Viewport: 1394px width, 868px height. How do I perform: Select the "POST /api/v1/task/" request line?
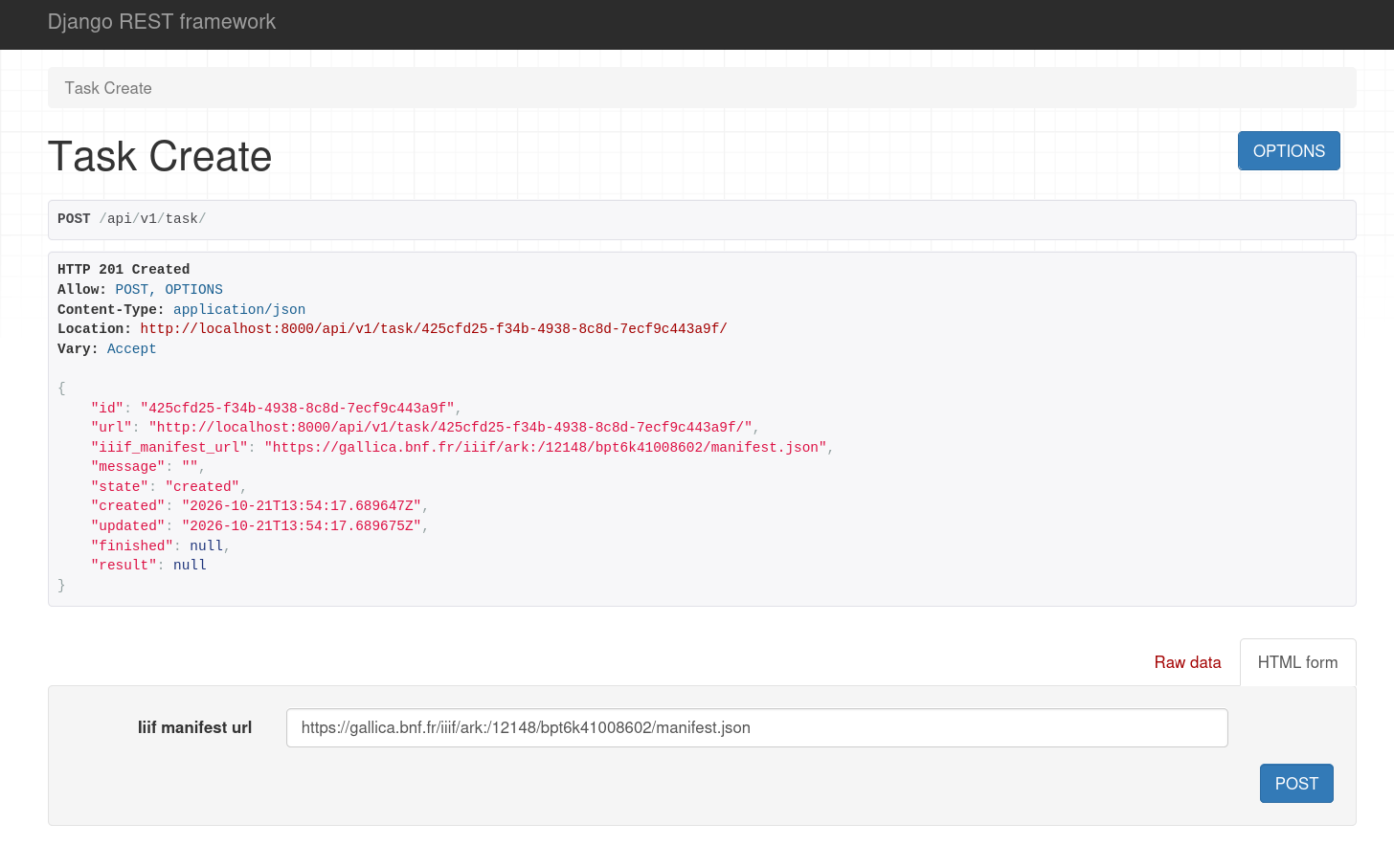point(131,219)
